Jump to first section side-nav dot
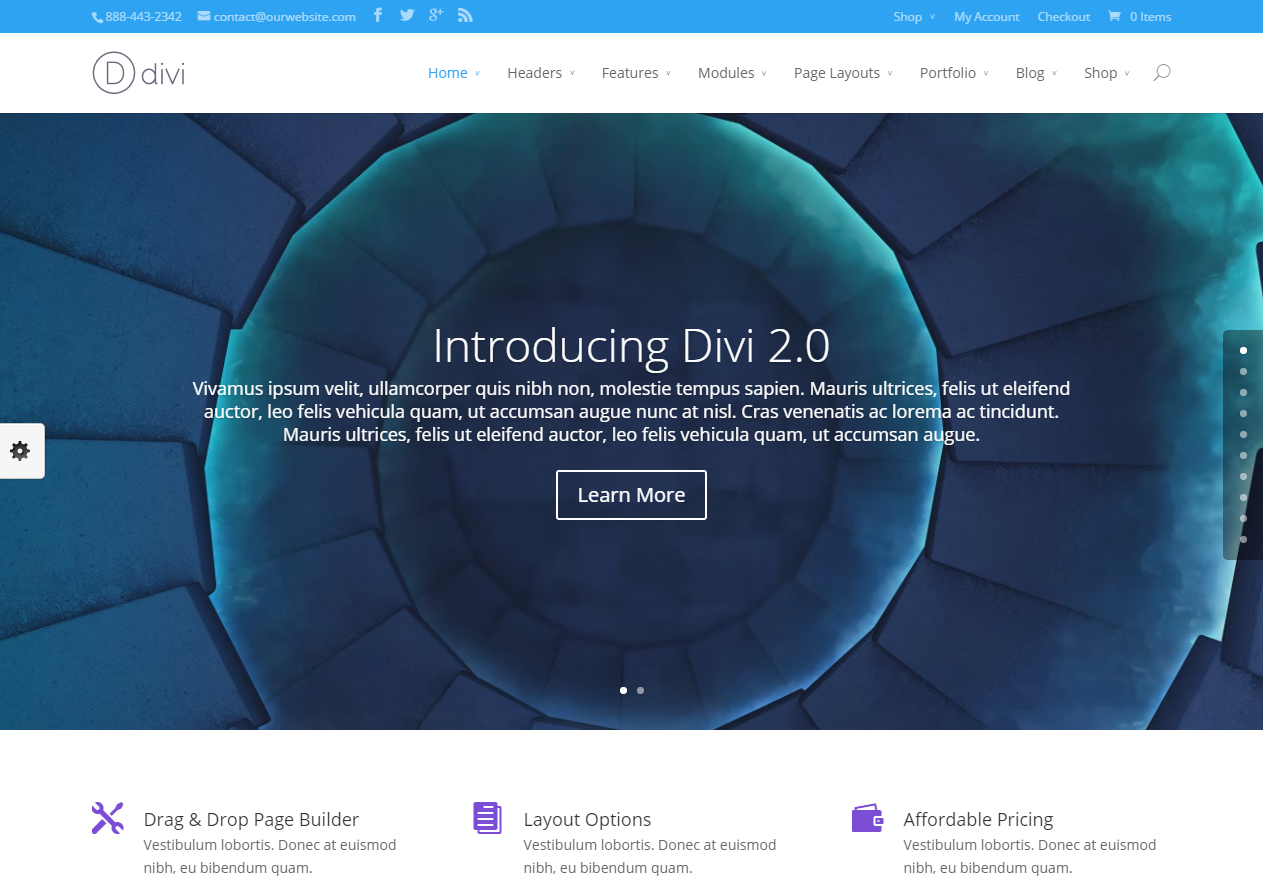This screenshot has height=882, width=1263. coord(1243,350)
